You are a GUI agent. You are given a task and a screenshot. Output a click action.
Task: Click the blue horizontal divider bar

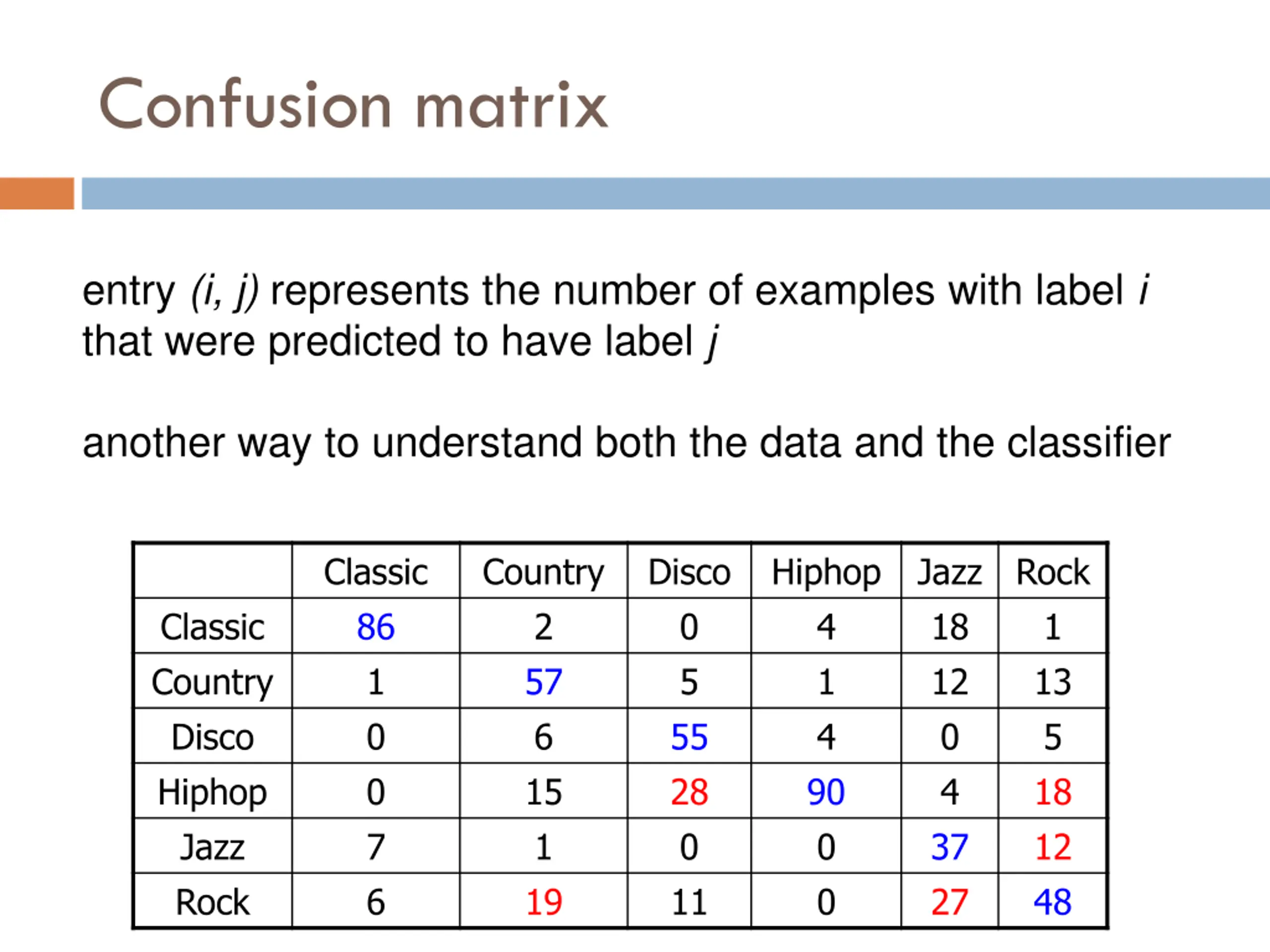676,193
